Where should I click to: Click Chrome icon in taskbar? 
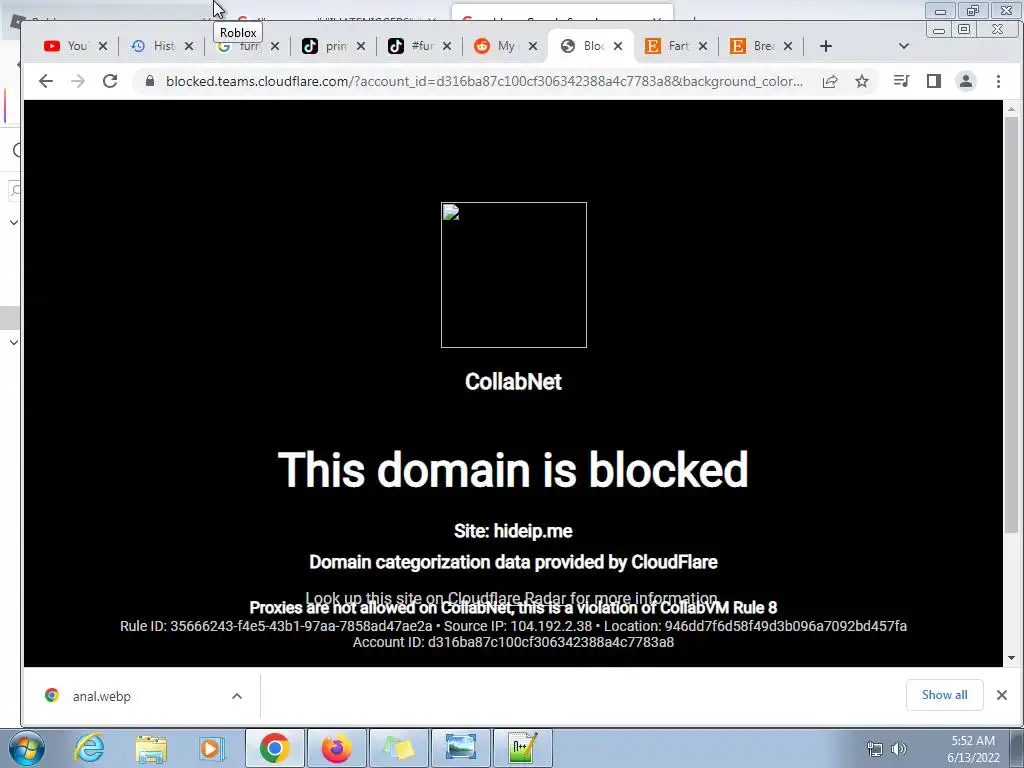click(x=274, y=748)
